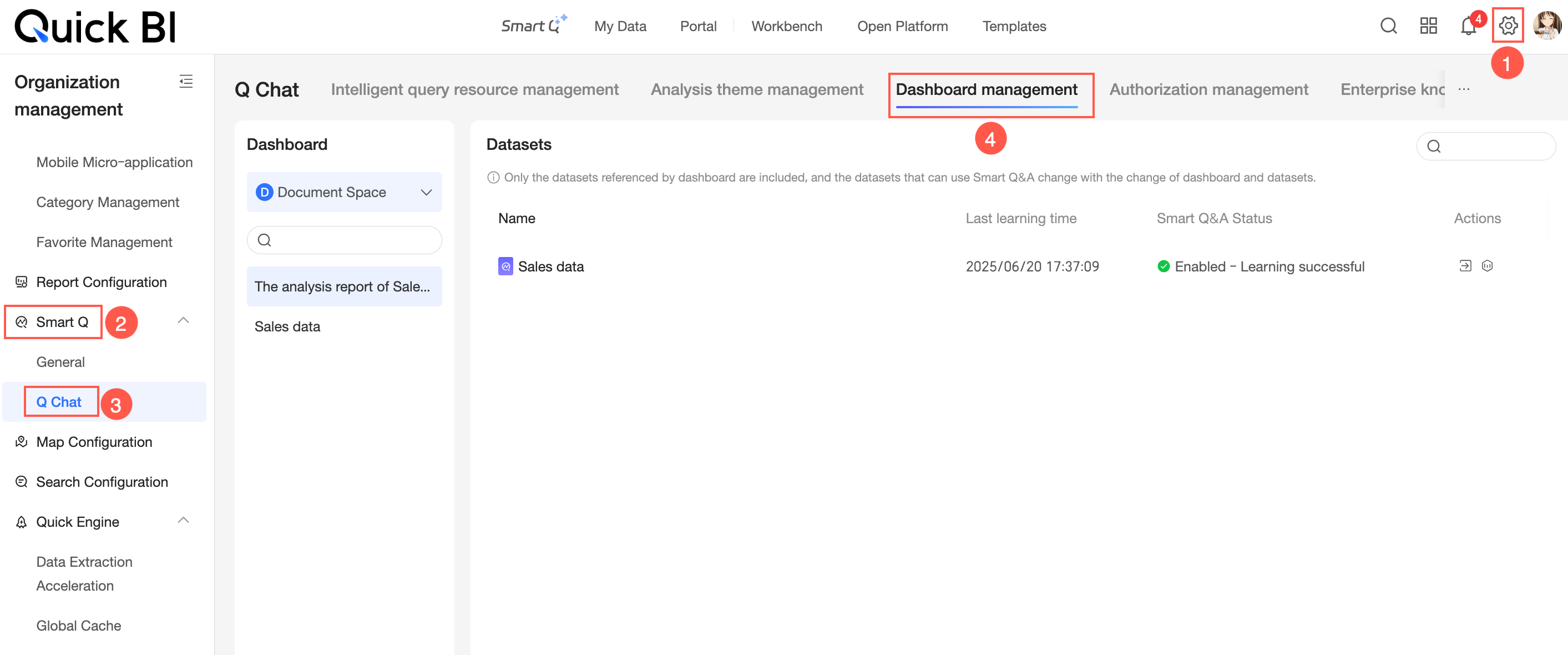Collapse the Quick Engine section chevron
This screenshot has width=1568, height=655.
point(183,521)
